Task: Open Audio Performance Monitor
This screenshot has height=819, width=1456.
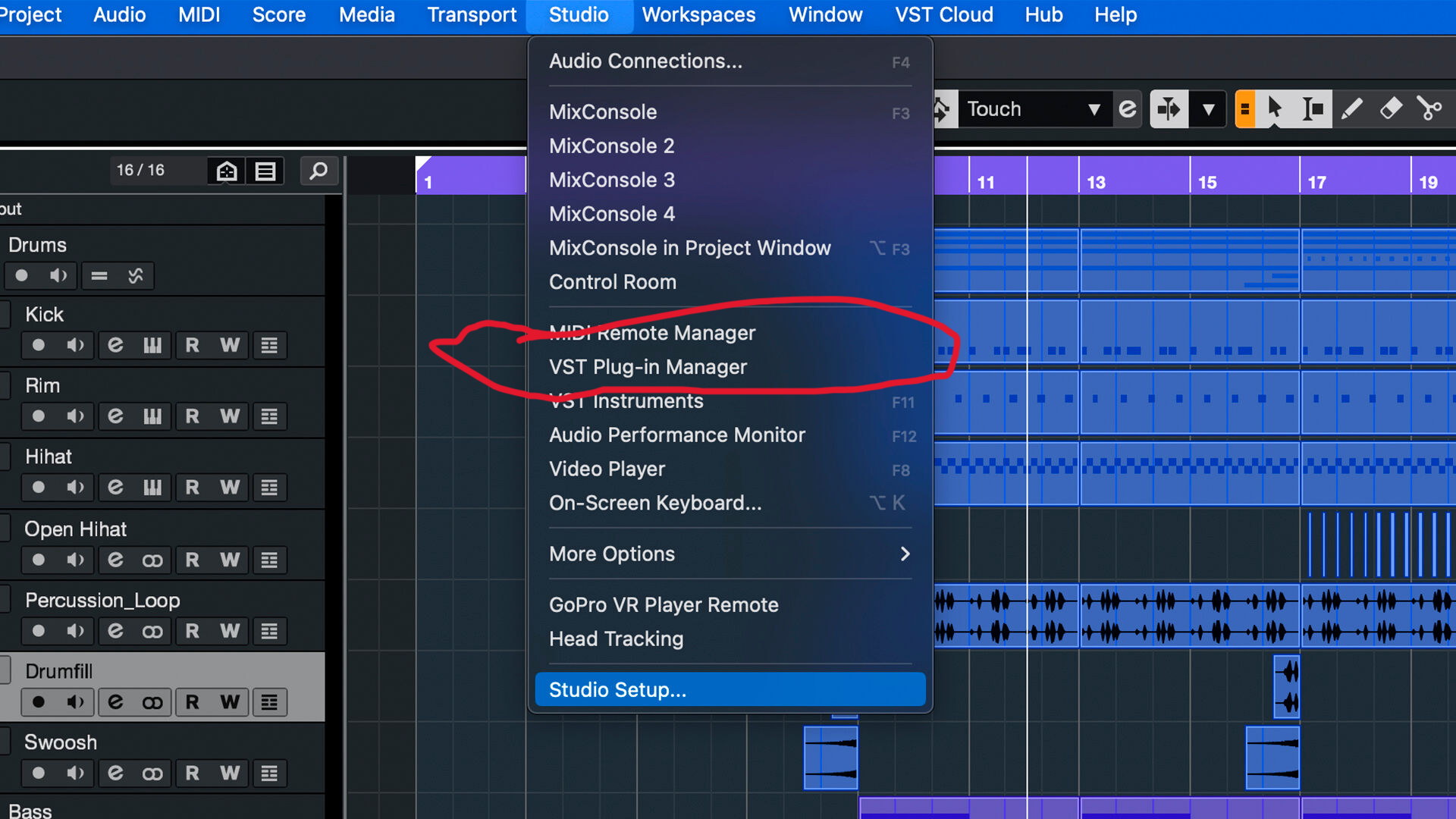Action: [730, 435]
